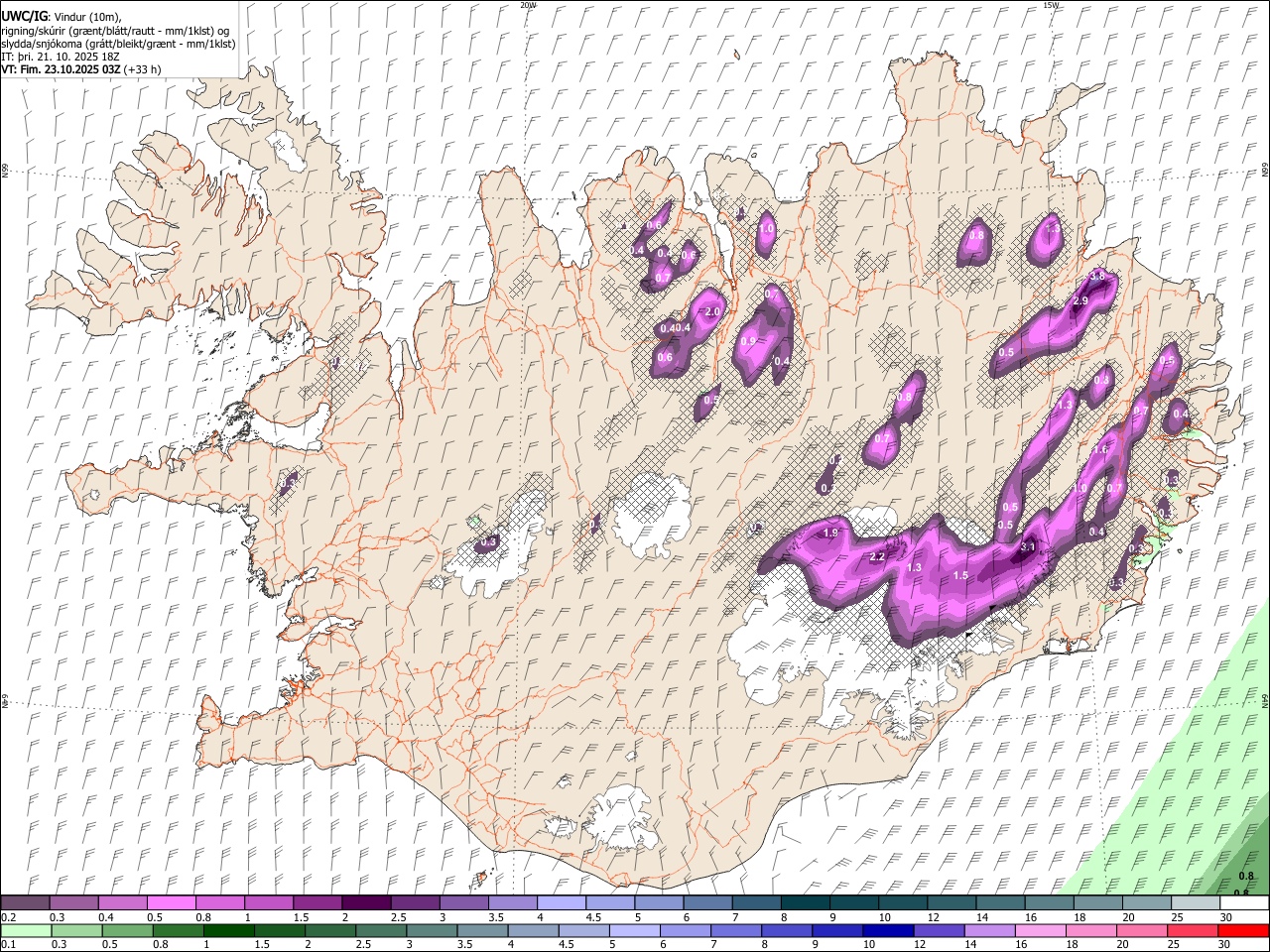The width and height of the screenshot is (1270, 952).
Task: Click the '1.5' snowfall value label
Action: (960, 575)
